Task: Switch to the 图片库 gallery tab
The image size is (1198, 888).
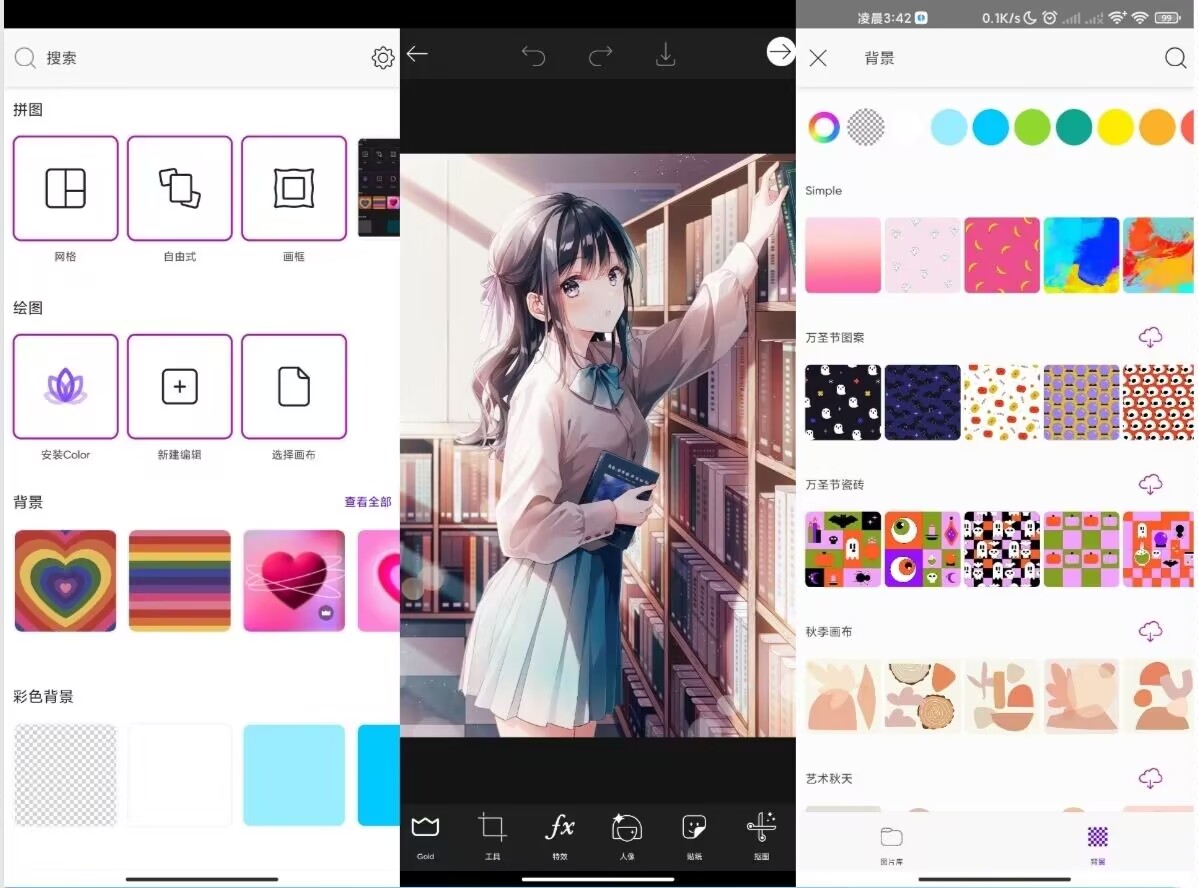Action: [x=891, y=840]
